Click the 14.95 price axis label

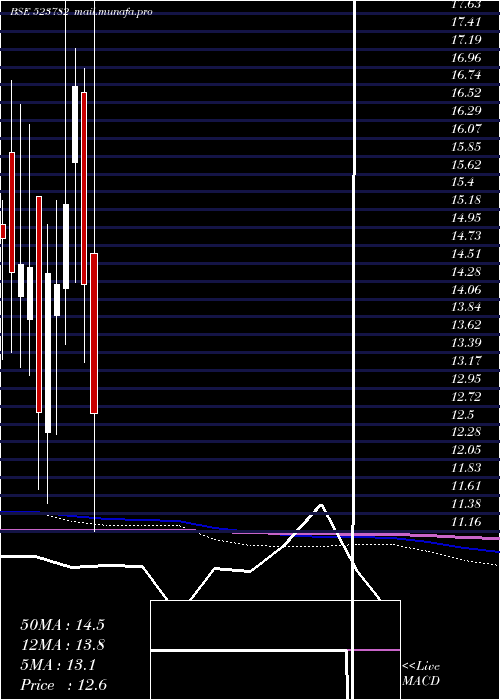click(466, 218)
